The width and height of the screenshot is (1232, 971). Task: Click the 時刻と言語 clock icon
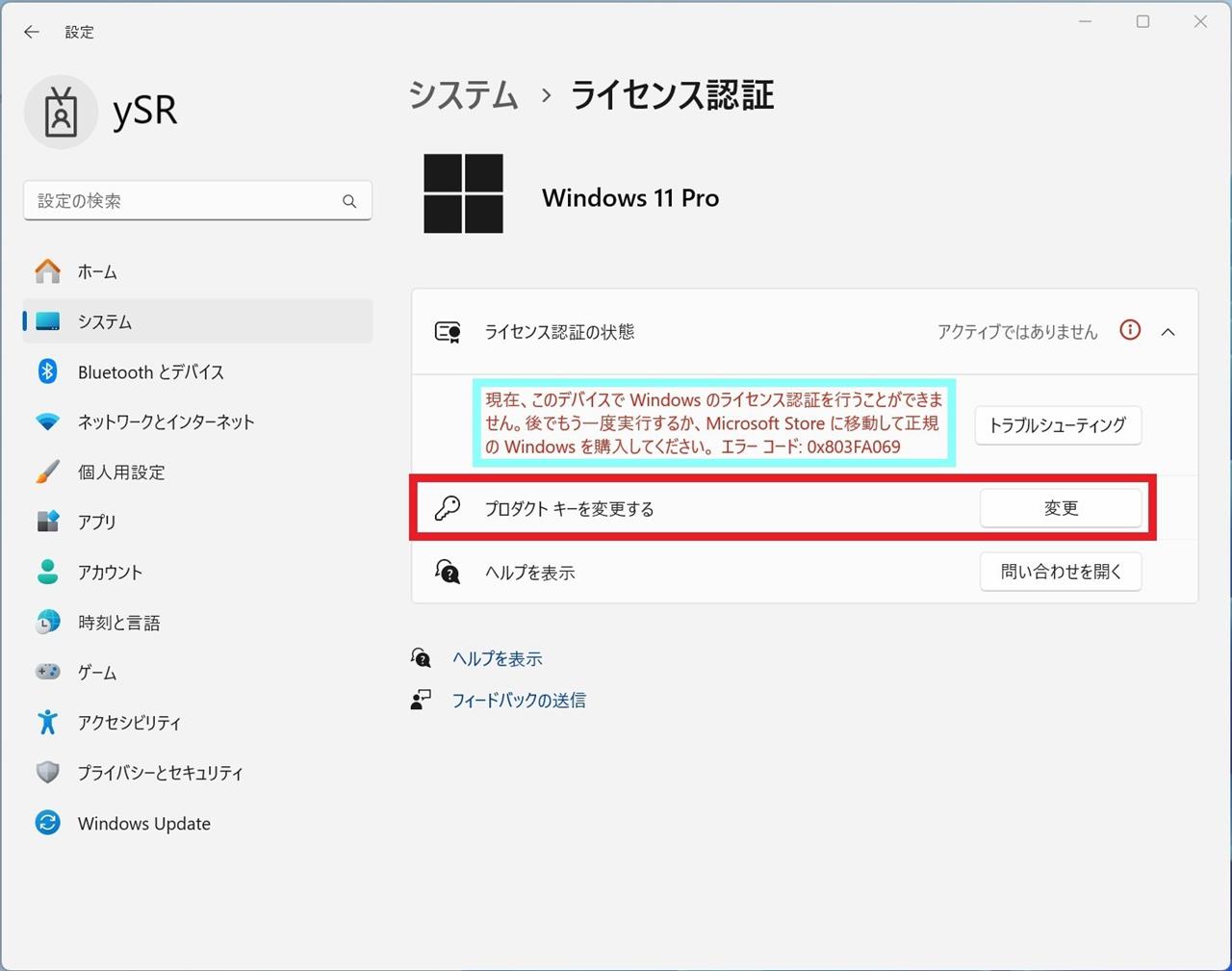pos(47,623)
